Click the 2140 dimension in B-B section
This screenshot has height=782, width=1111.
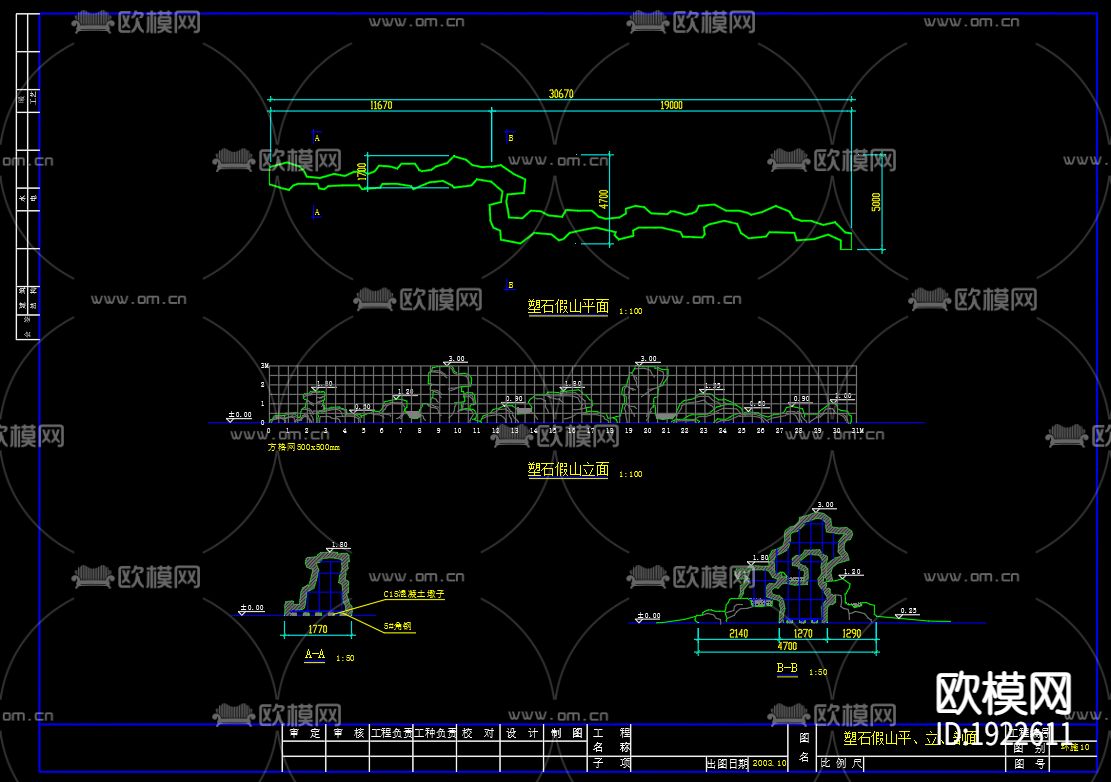pyautogui.click(x=738, y=634)
